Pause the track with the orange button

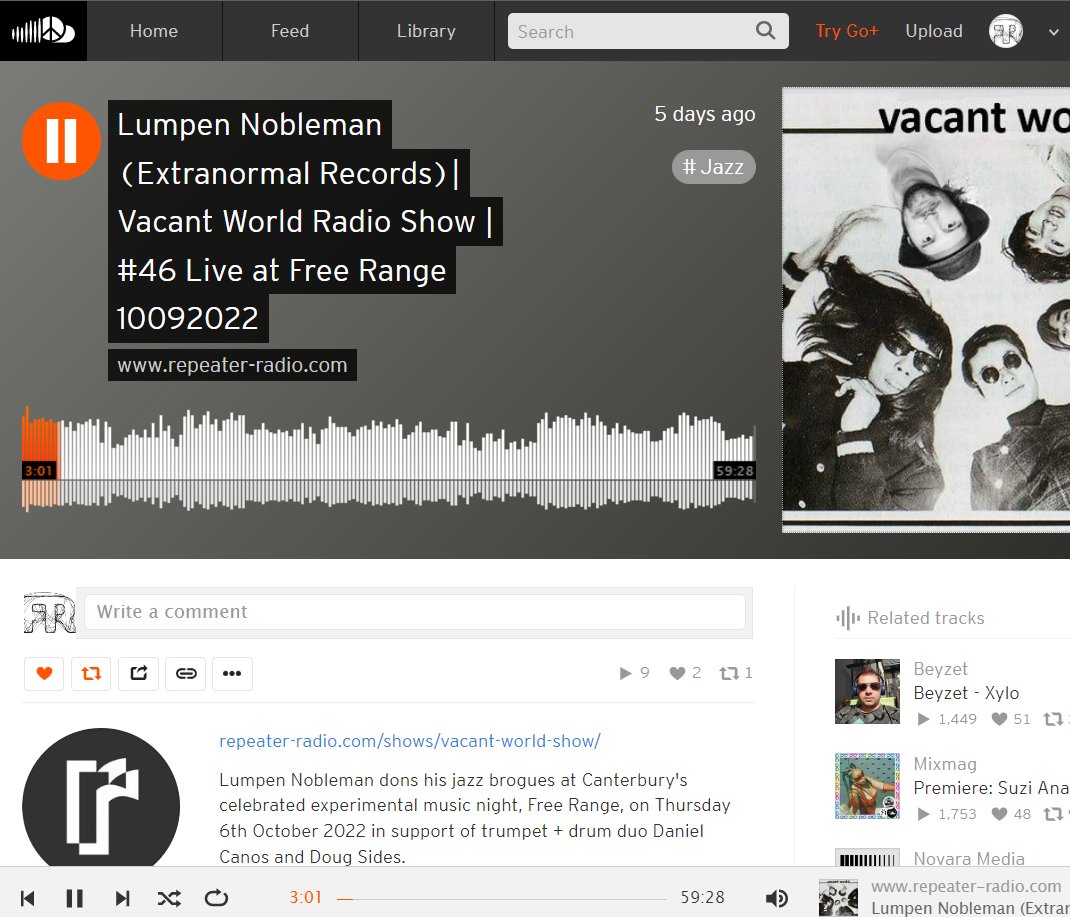click(x=61, y=141)
